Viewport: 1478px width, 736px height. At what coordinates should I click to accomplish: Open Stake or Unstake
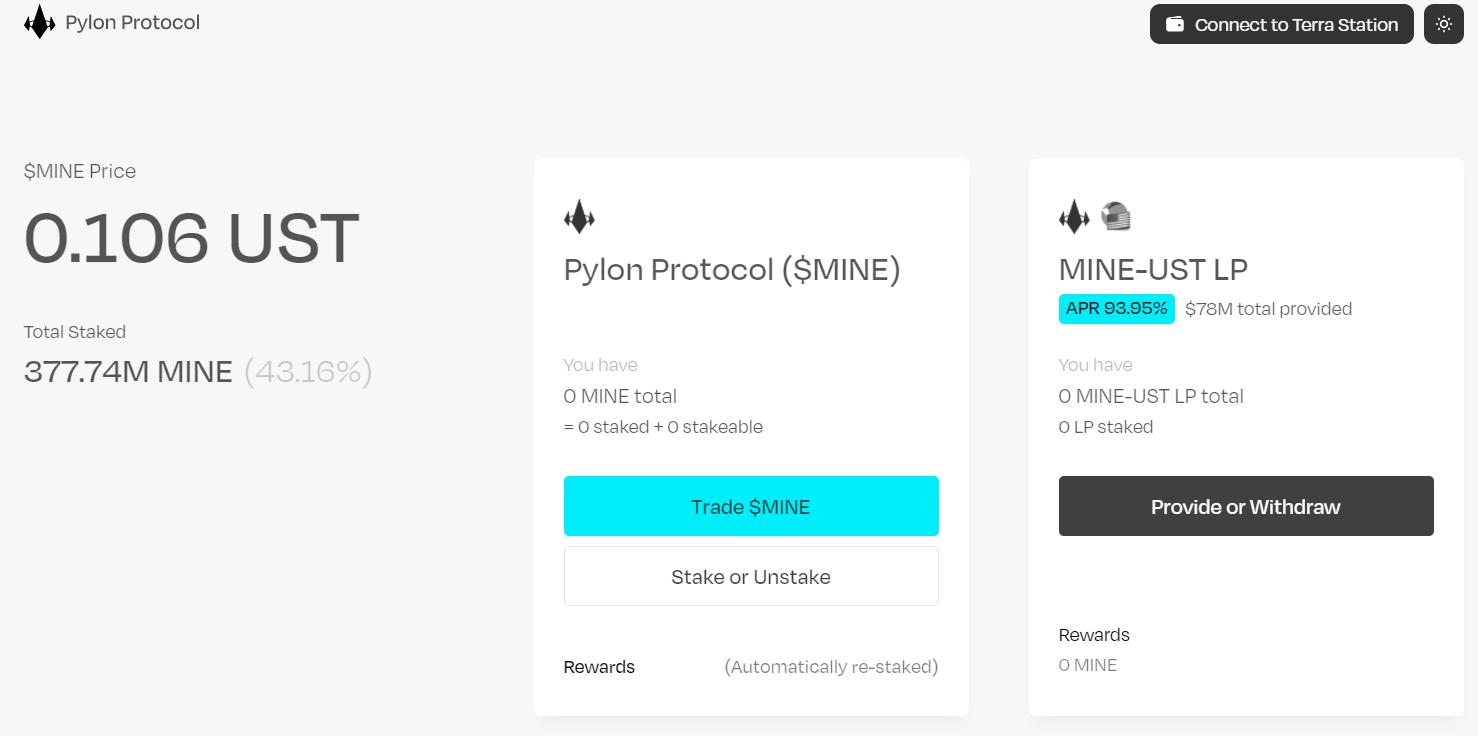pos(751,576)
